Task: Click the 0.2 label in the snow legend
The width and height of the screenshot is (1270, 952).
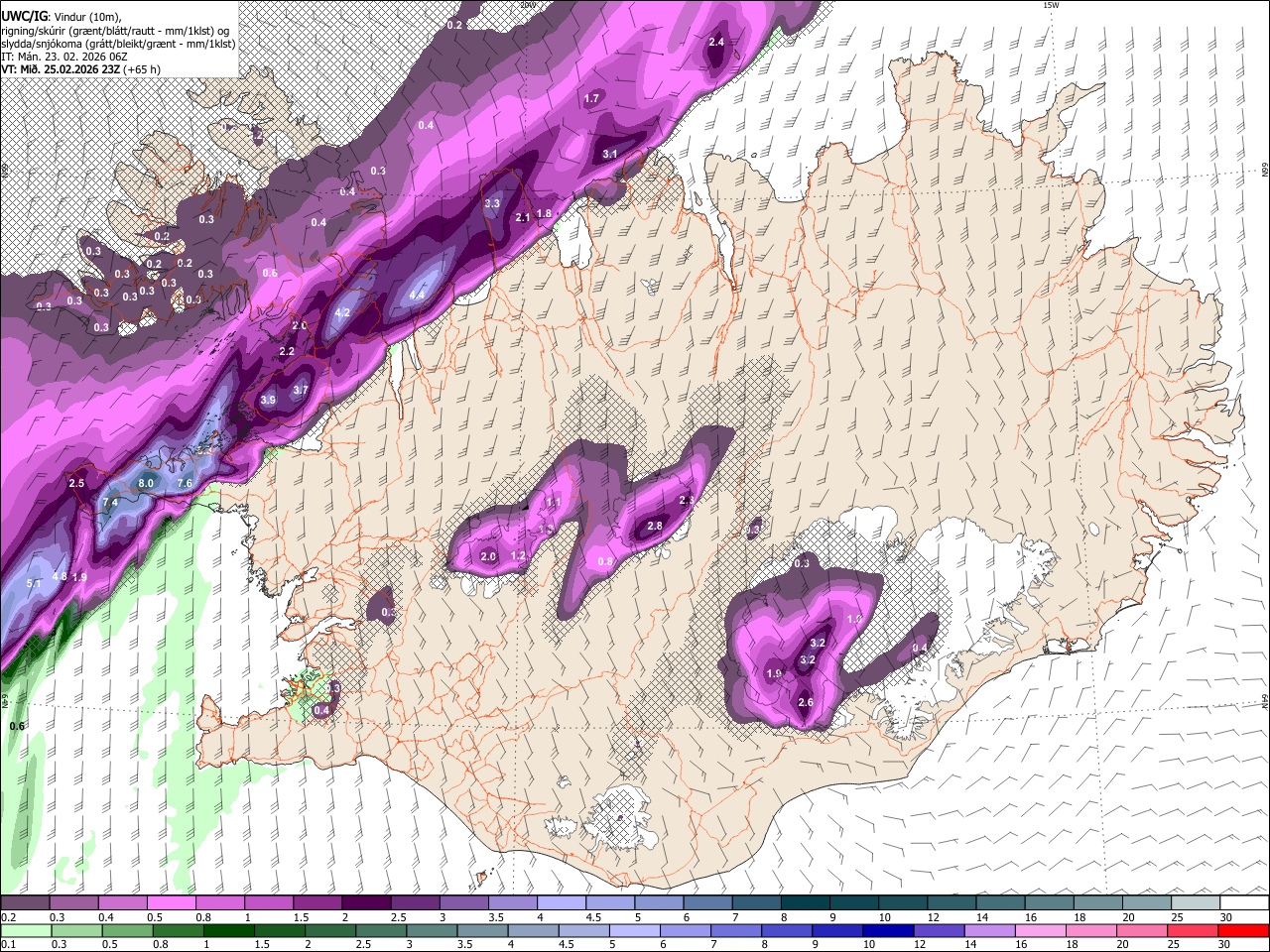Action: coord(7,917)
